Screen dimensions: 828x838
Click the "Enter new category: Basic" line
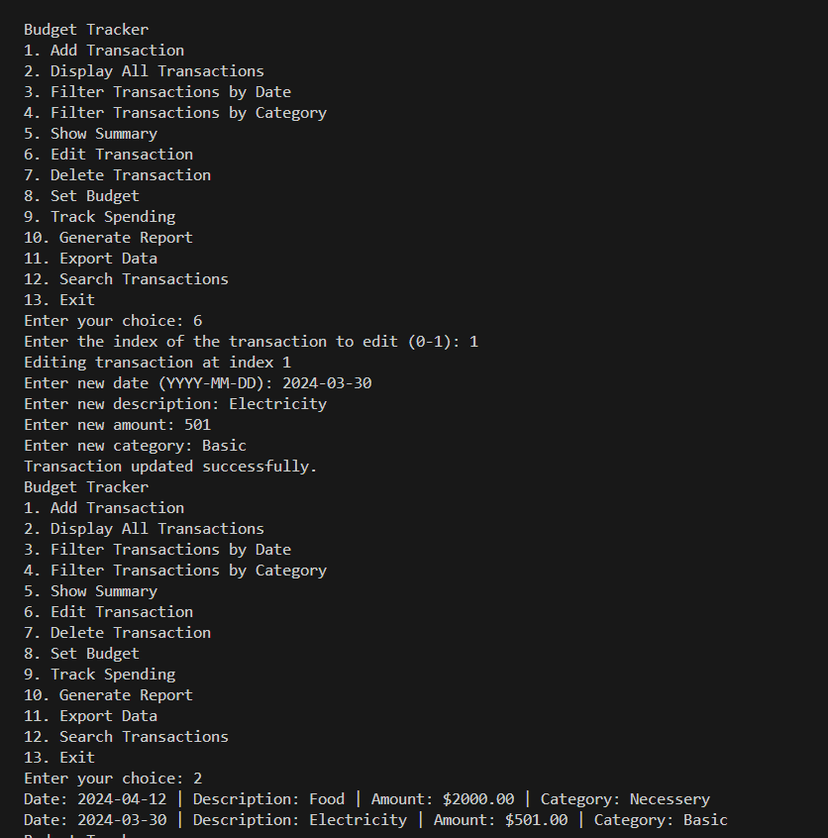(x=135, y=446)
